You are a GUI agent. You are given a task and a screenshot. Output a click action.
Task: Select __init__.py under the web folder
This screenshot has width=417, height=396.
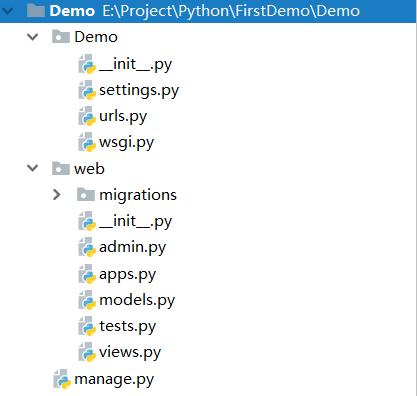point(135,221)
